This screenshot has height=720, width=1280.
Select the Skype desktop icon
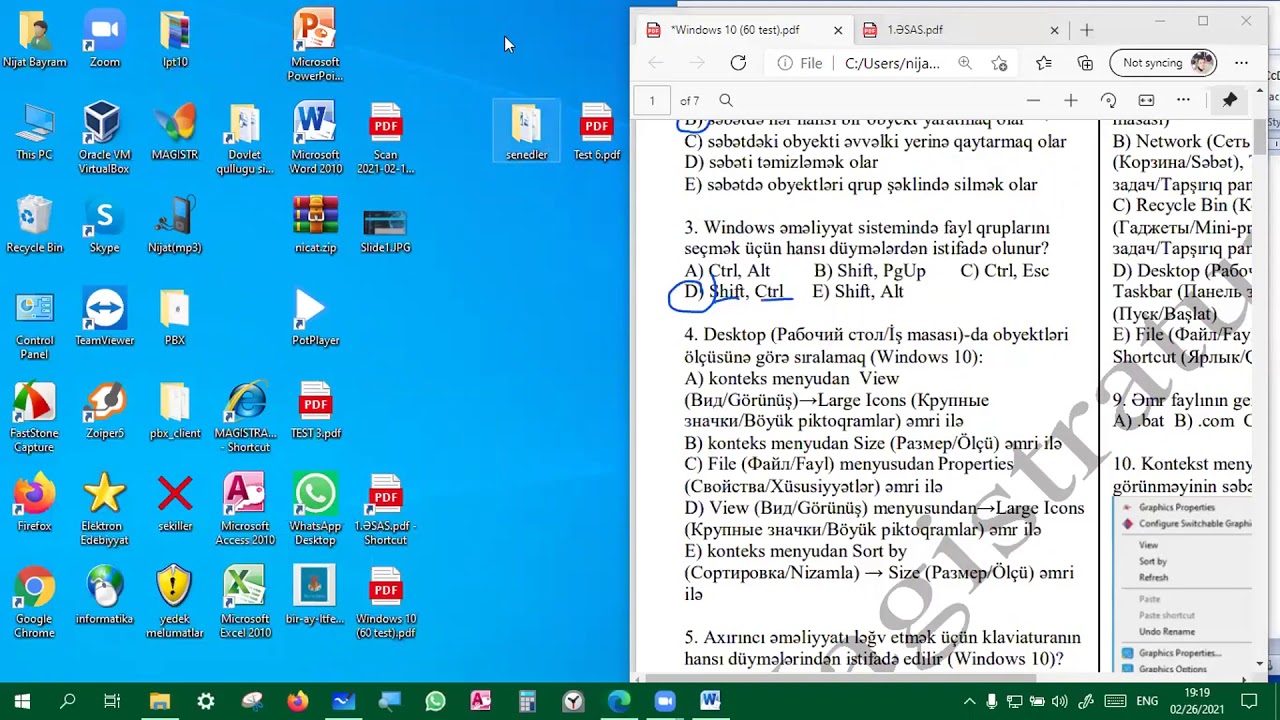click(x=105, y=225)
